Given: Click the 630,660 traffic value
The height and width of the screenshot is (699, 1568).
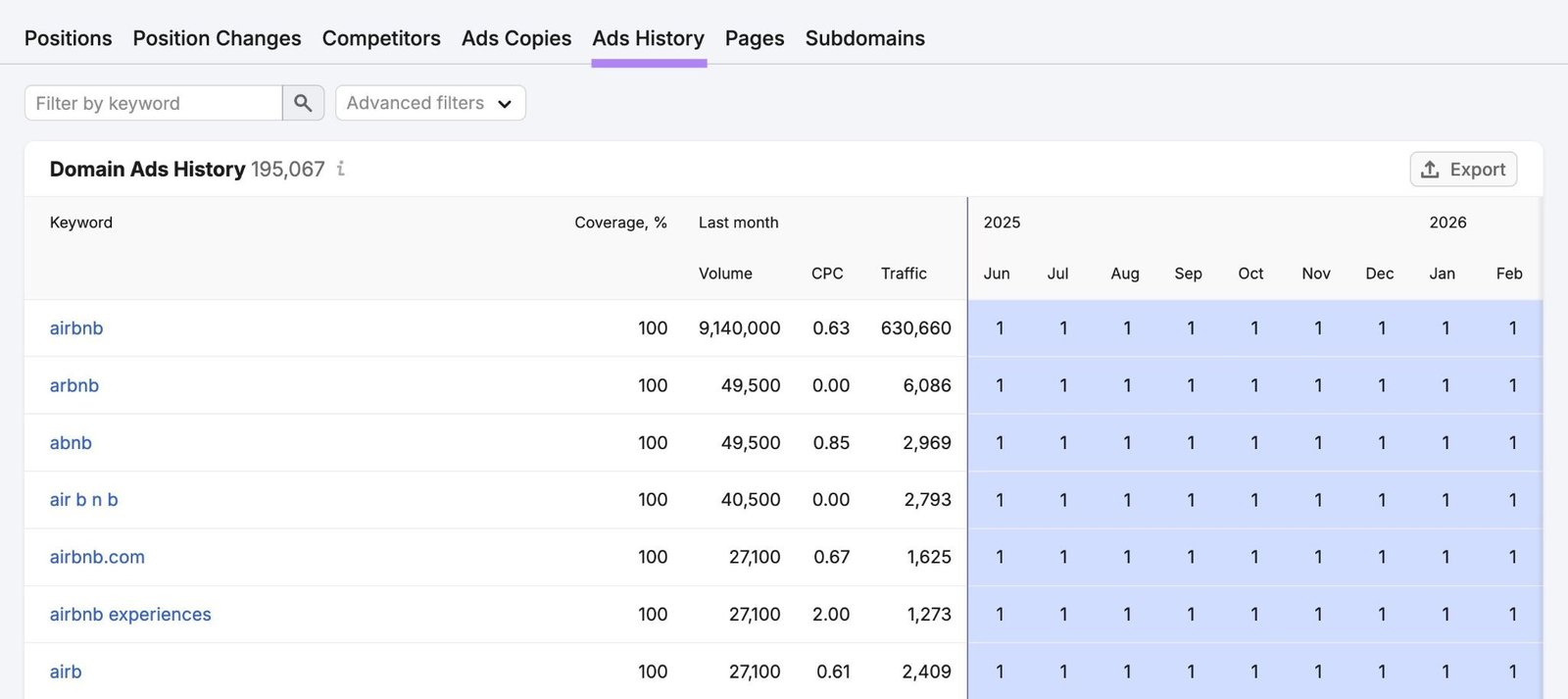Looking at the screenshot, I should coord(916,328).
